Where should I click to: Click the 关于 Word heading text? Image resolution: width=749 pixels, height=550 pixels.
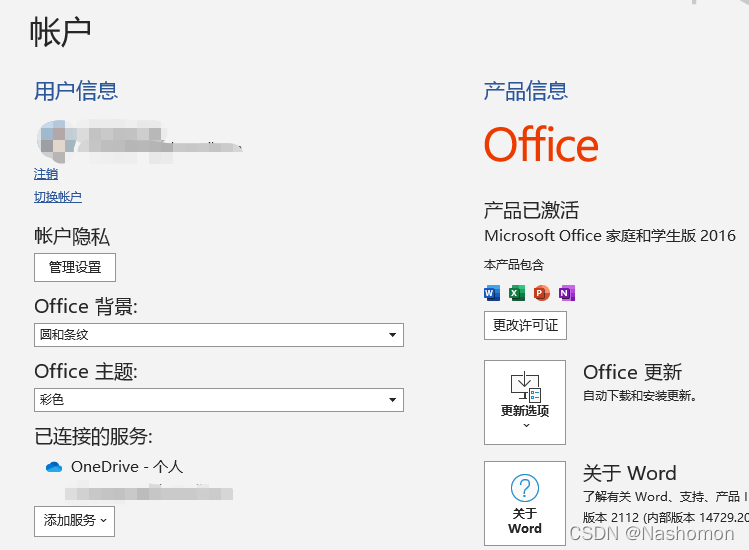(x=630, y=473)
